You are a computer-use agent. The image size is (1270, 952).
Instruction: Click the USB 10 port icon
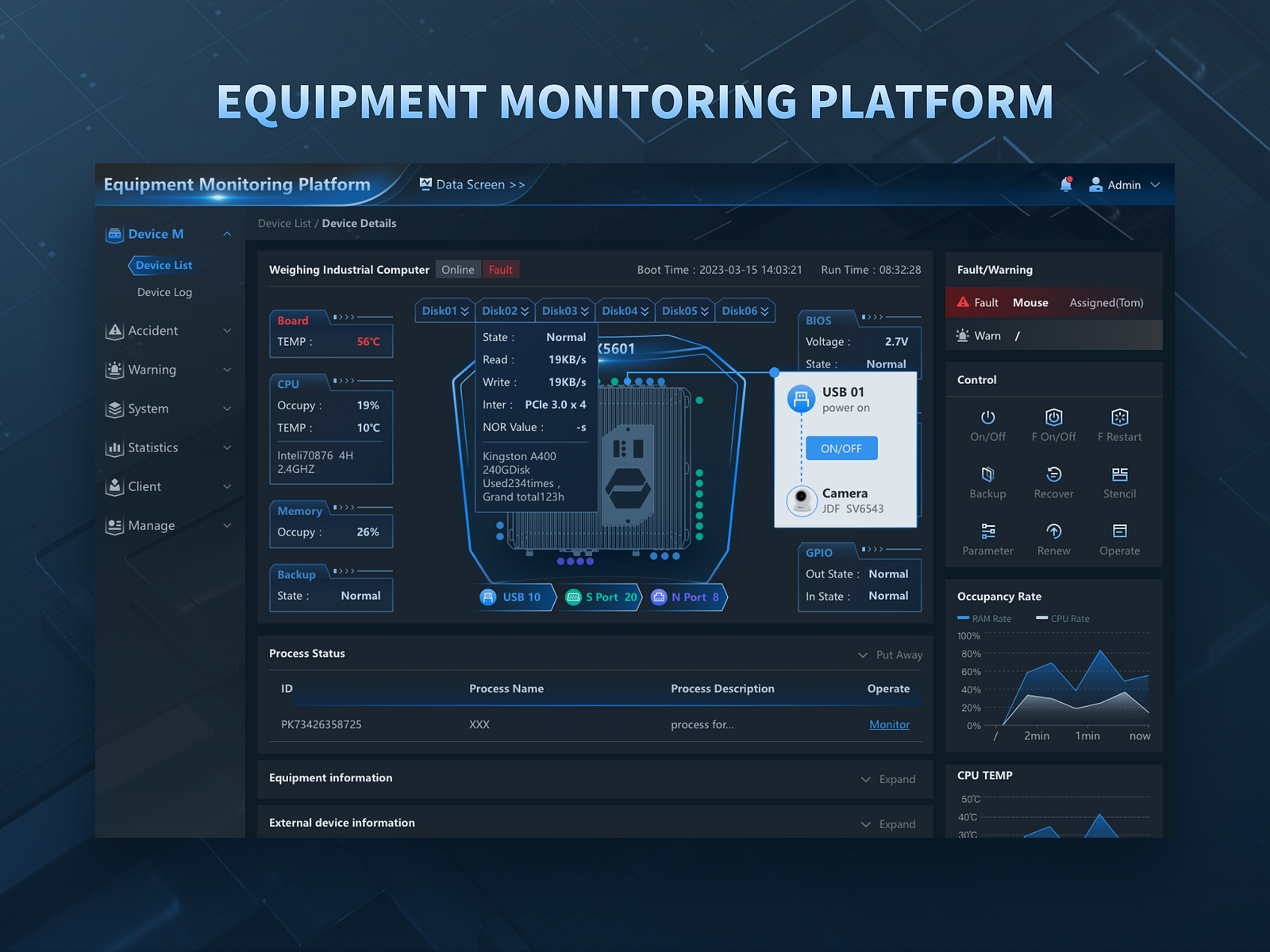tap(487, 597)
